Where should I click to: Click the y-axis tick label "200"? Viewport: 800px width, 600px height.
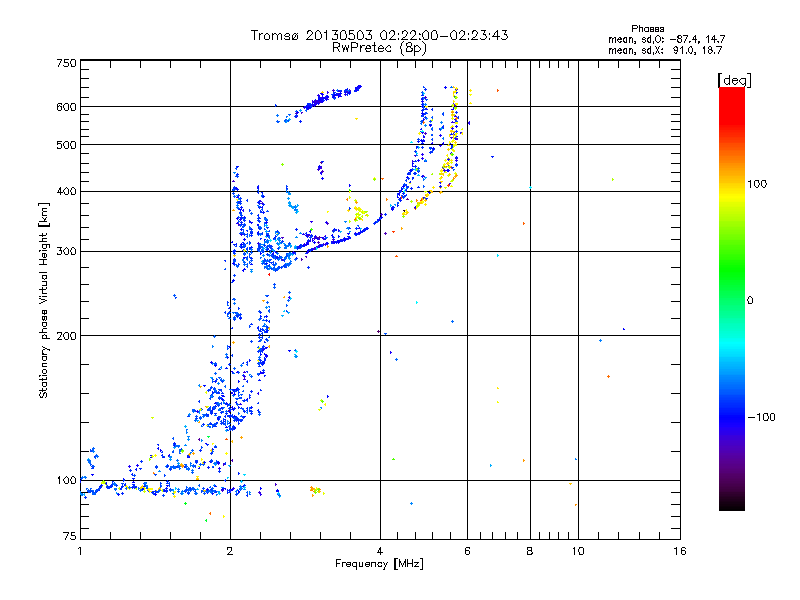coord(66,336)
